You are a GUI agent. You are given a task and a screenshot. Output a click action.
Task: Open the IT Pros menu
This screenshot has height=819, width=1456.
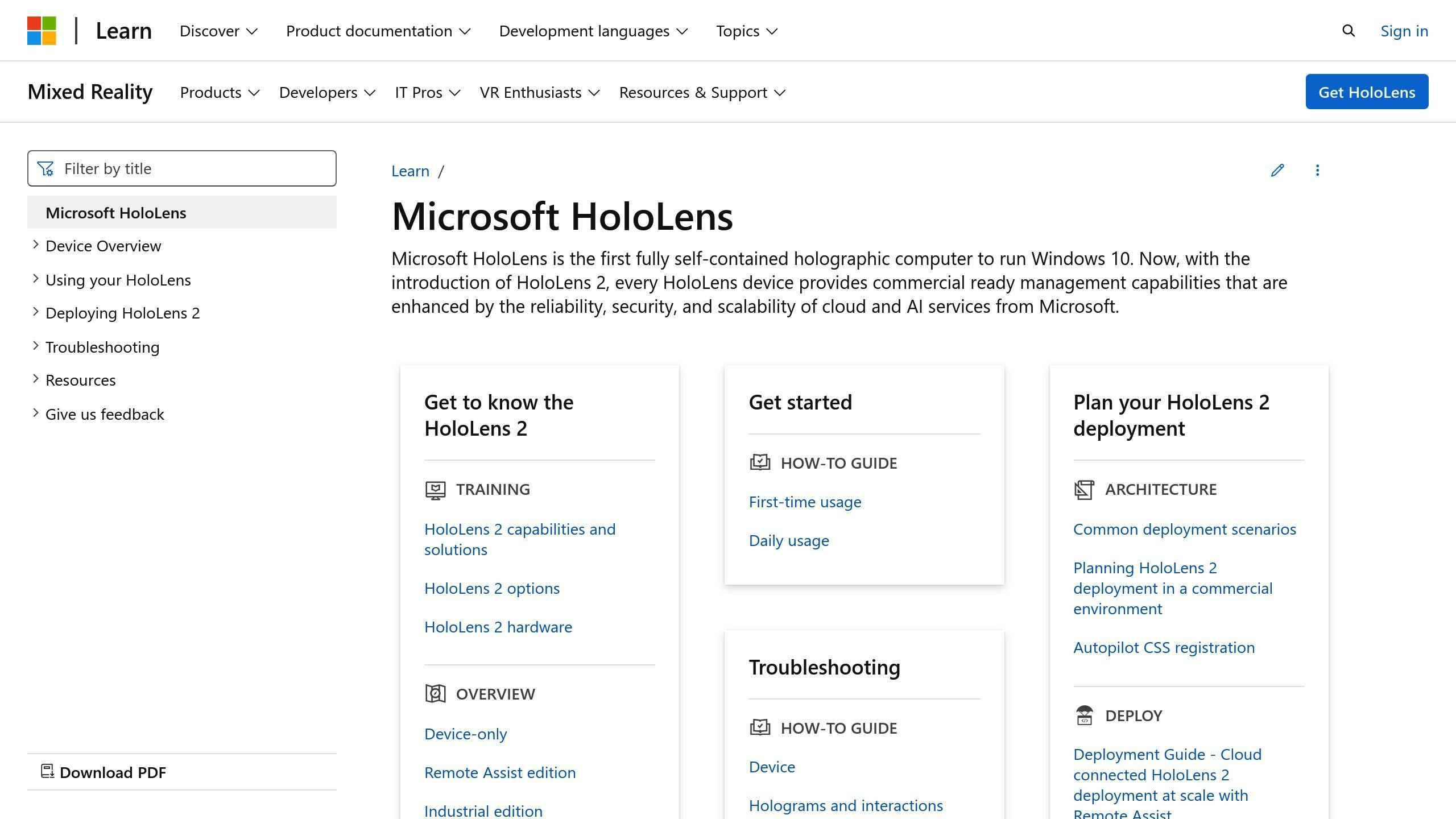427,92
